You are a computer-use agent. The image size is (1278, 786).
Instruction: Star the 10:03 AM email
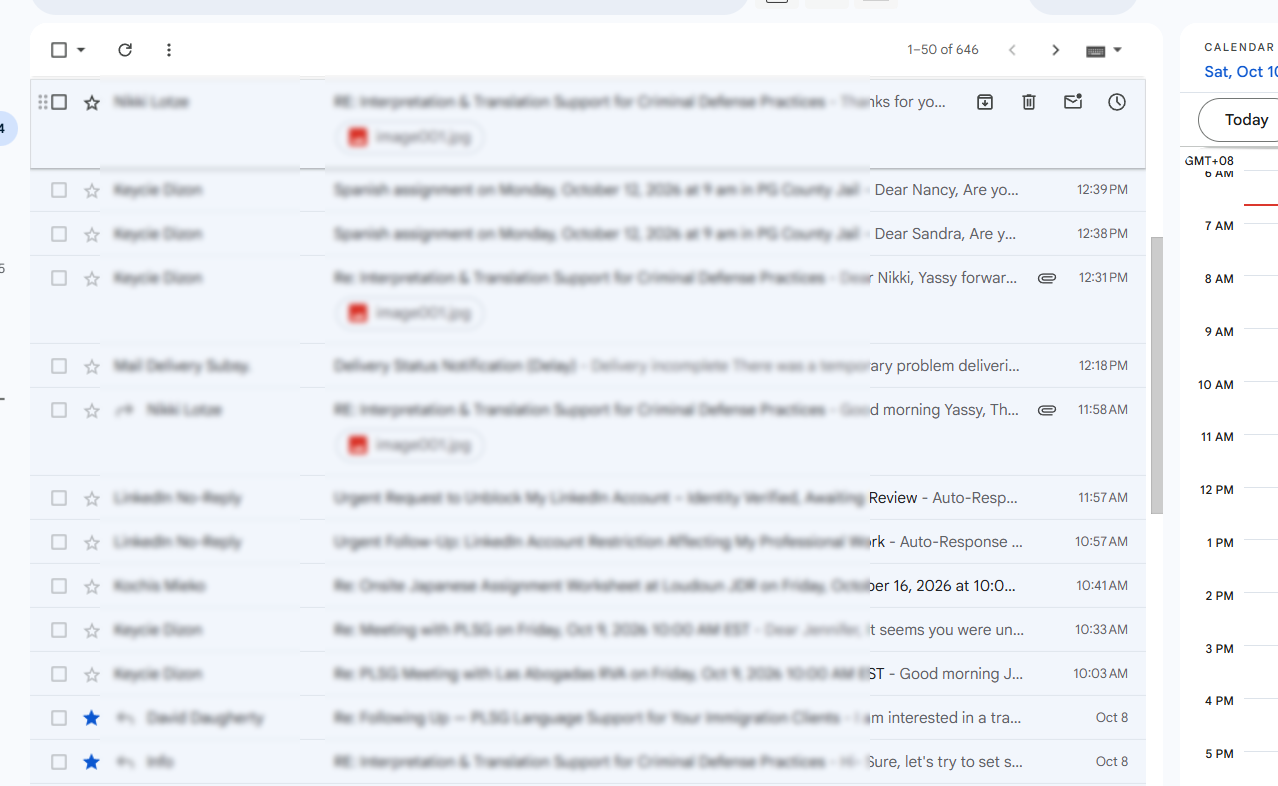point(92,674)
